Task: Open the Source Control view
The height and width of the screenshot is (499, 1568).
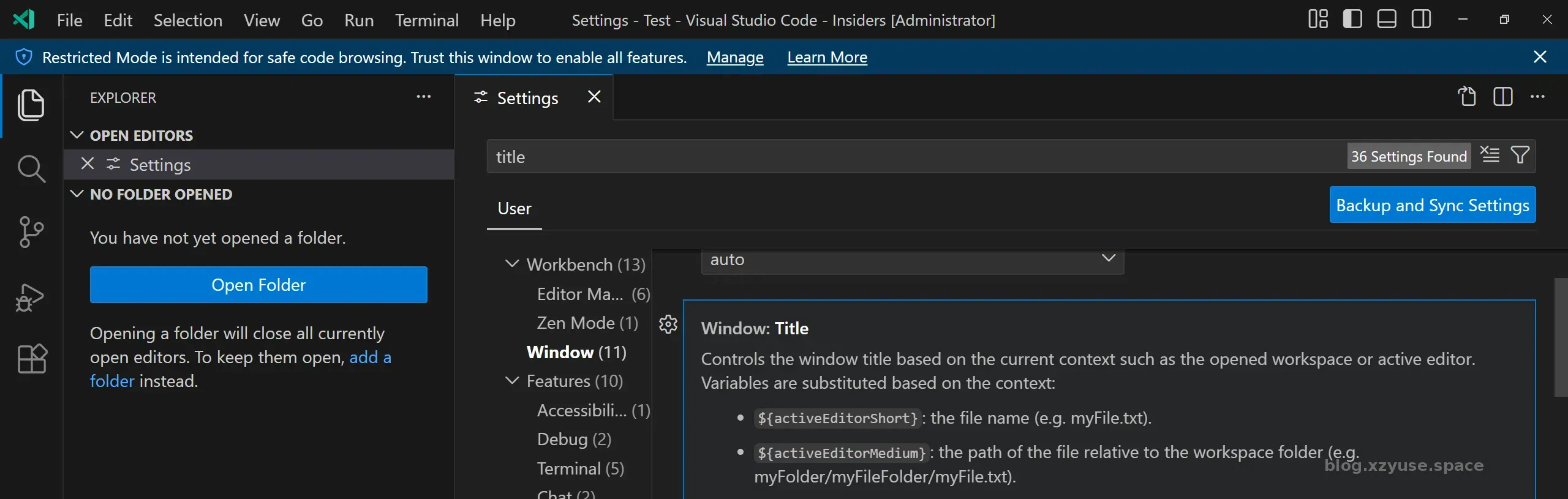Action: [x=31, y=232]
